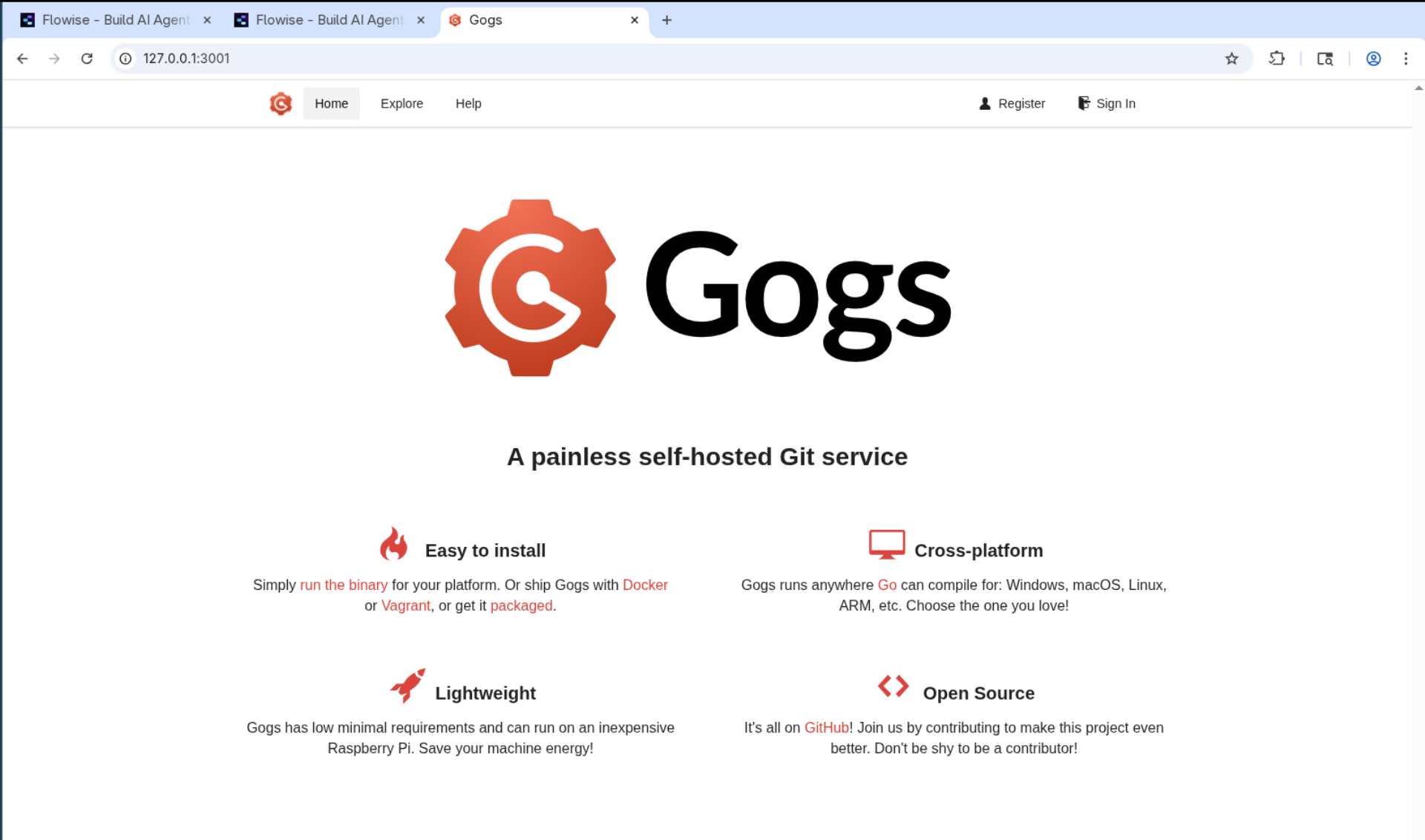Click the Register link
The image size is (1425, 840).
click(1012, 104)
